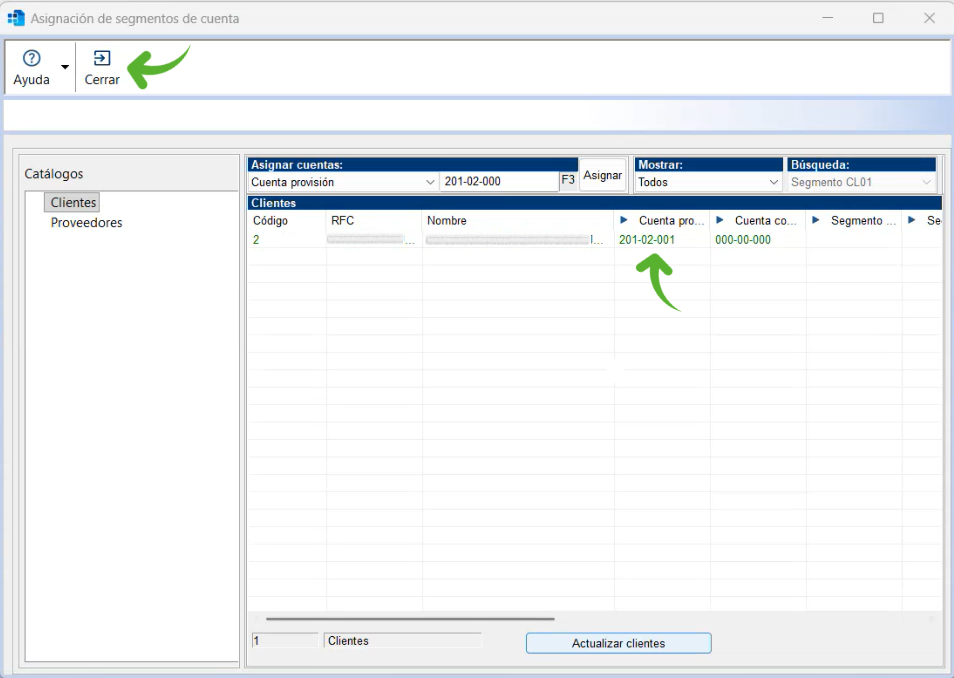Open the Búsqueda Segmento CL01 dropdown
This screenshot has width=954, height=678.
[926, 182]
